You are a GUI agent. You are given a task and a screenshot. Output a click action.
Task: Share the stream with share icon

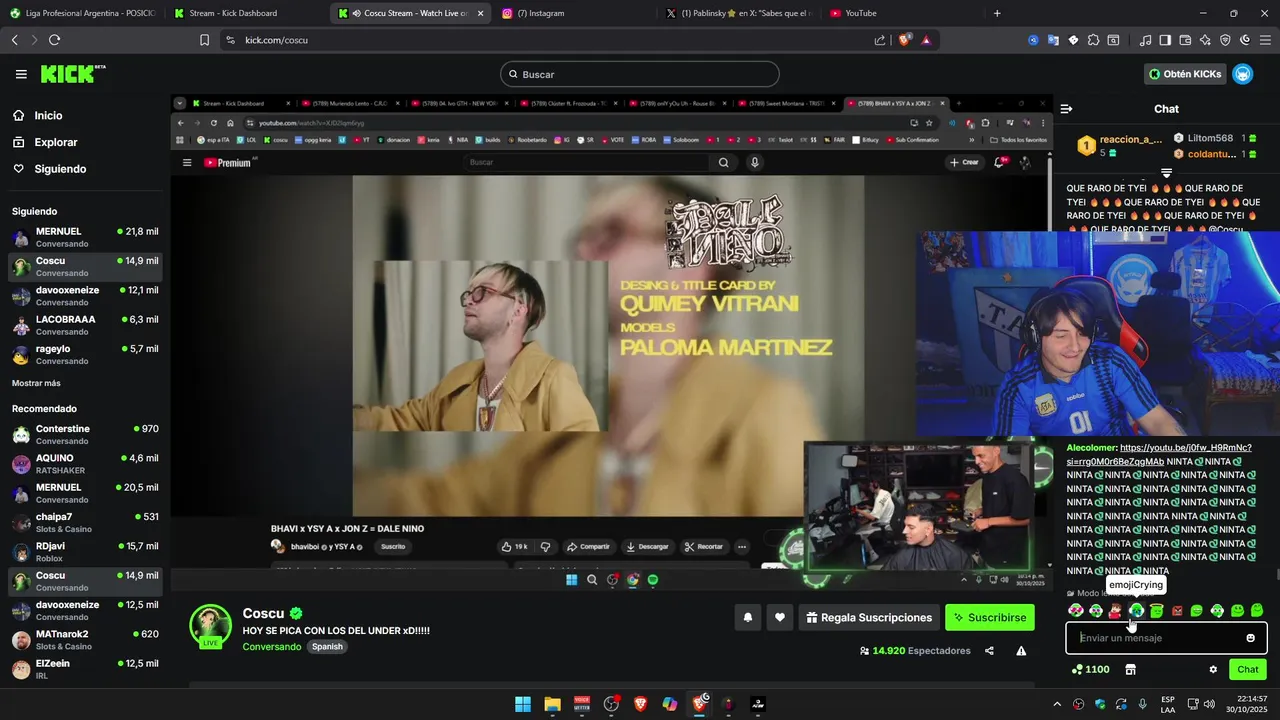(x=989, y=651)
